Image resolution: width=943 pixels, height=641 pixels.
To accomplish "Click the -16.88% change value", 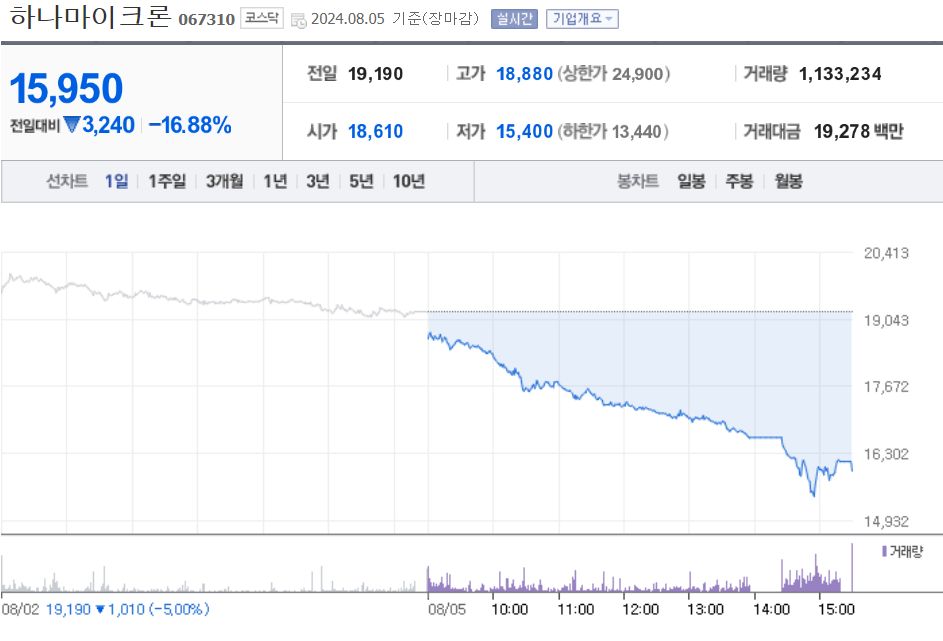I will [190, 125].
